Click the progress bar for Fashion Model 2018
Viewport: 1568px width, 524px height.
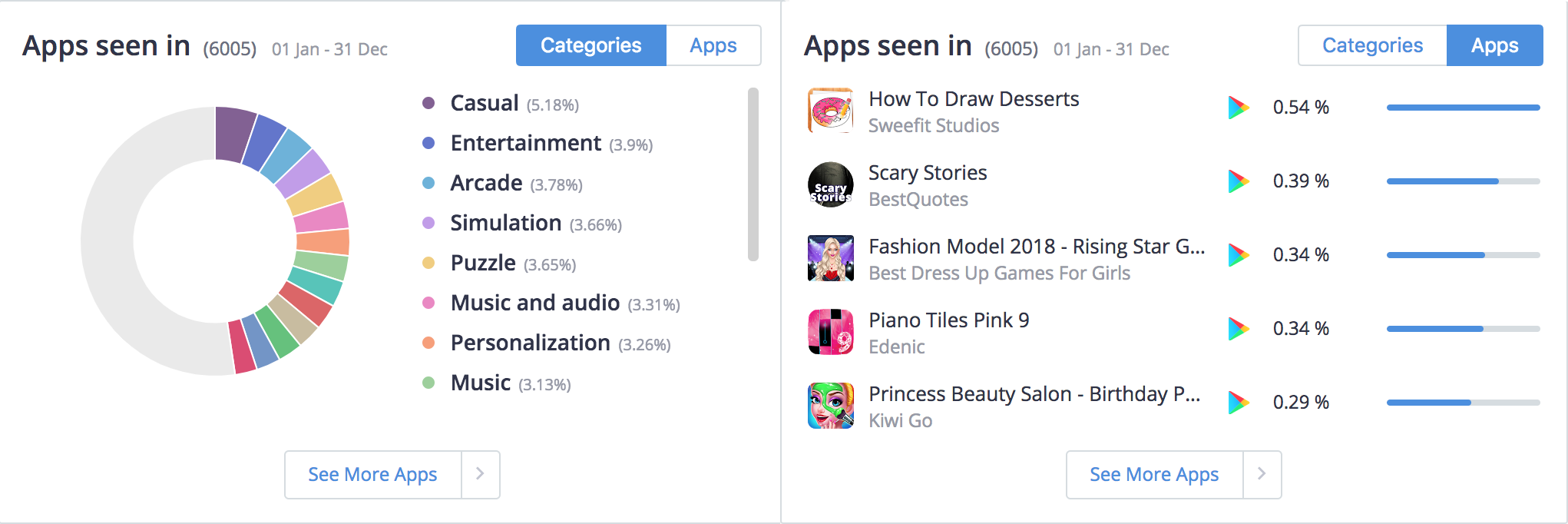pos(1464,255)
